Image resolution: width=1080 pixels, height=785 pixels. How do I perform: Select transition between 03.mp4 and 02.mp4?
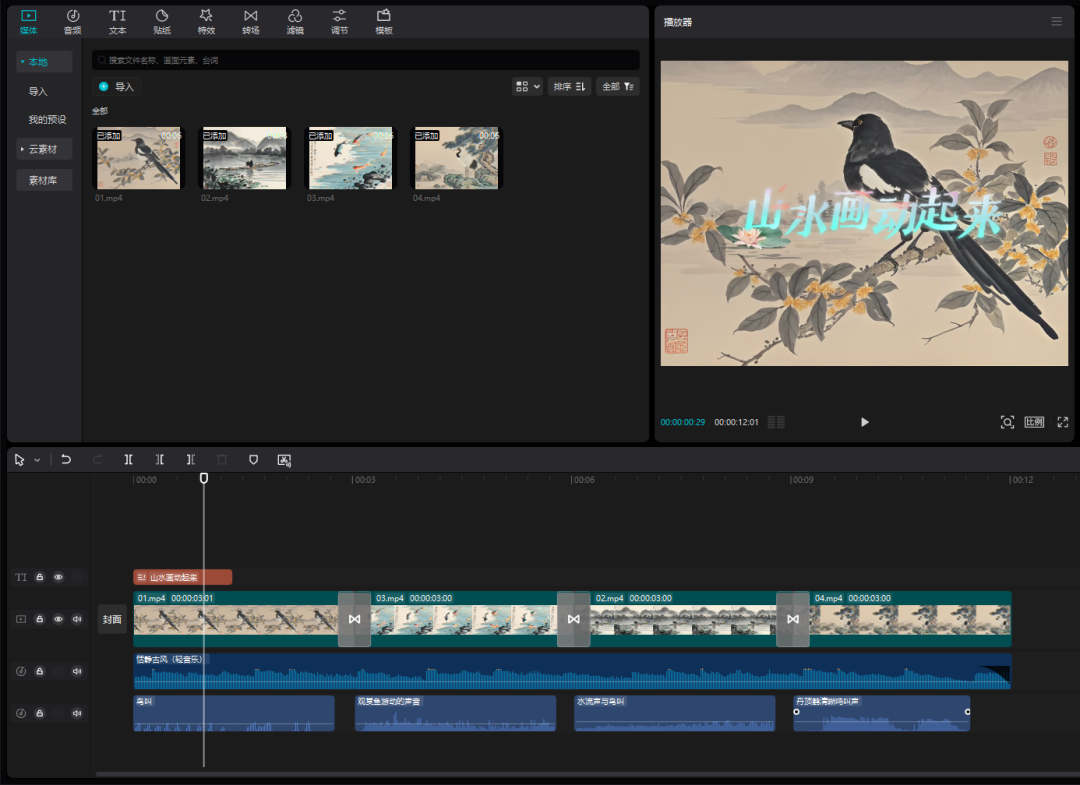tap(574, 619)
